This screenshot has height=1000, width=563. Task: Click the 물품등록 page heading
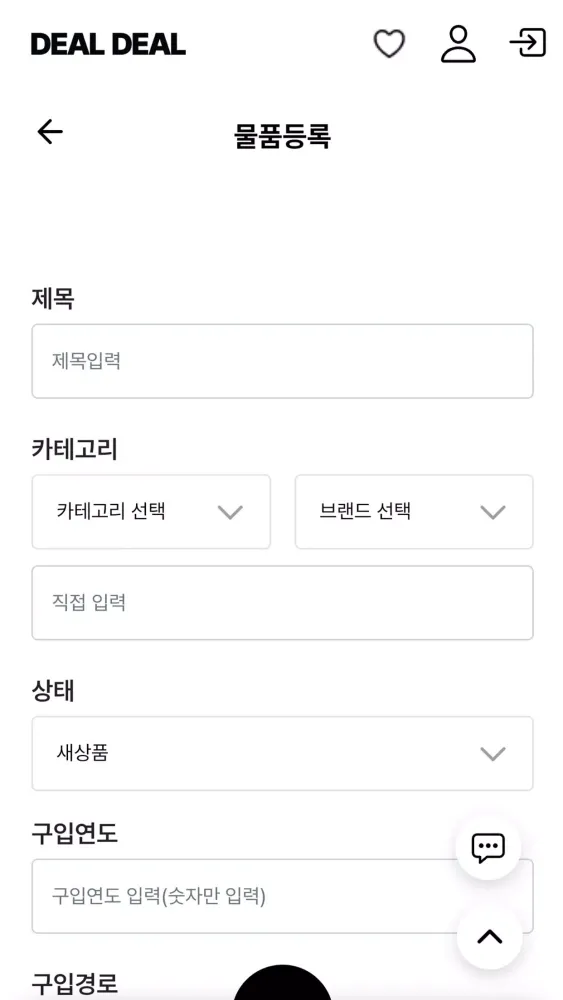(x=282, y=136)
